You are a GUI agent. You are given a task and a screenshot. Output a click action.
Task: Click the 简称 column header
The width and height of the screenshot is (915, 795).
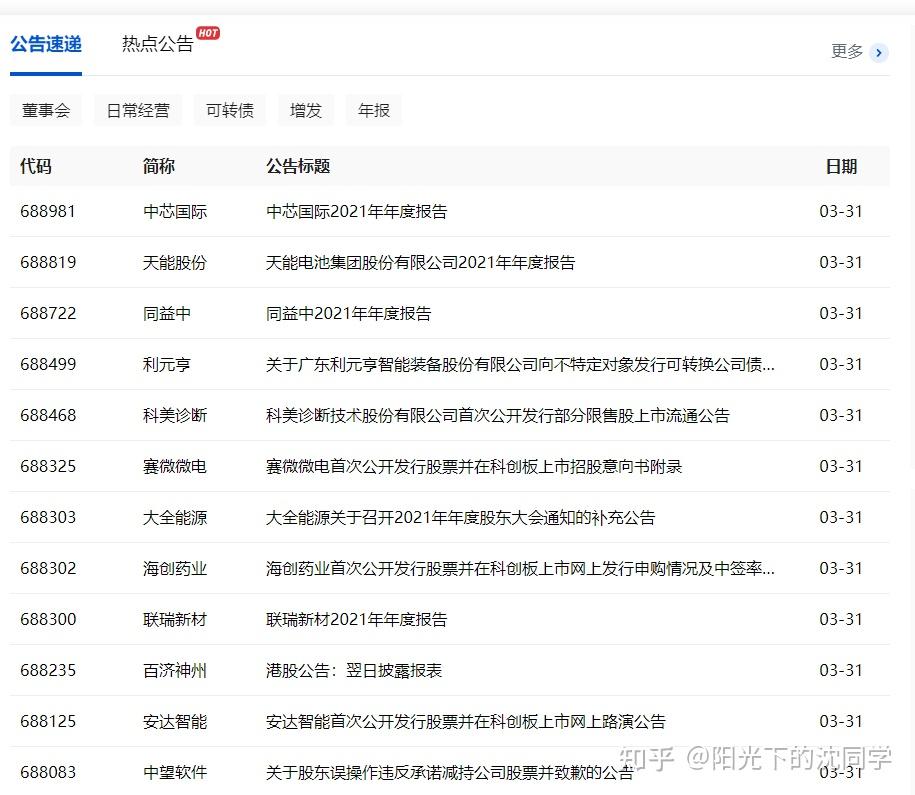(159, 166)
